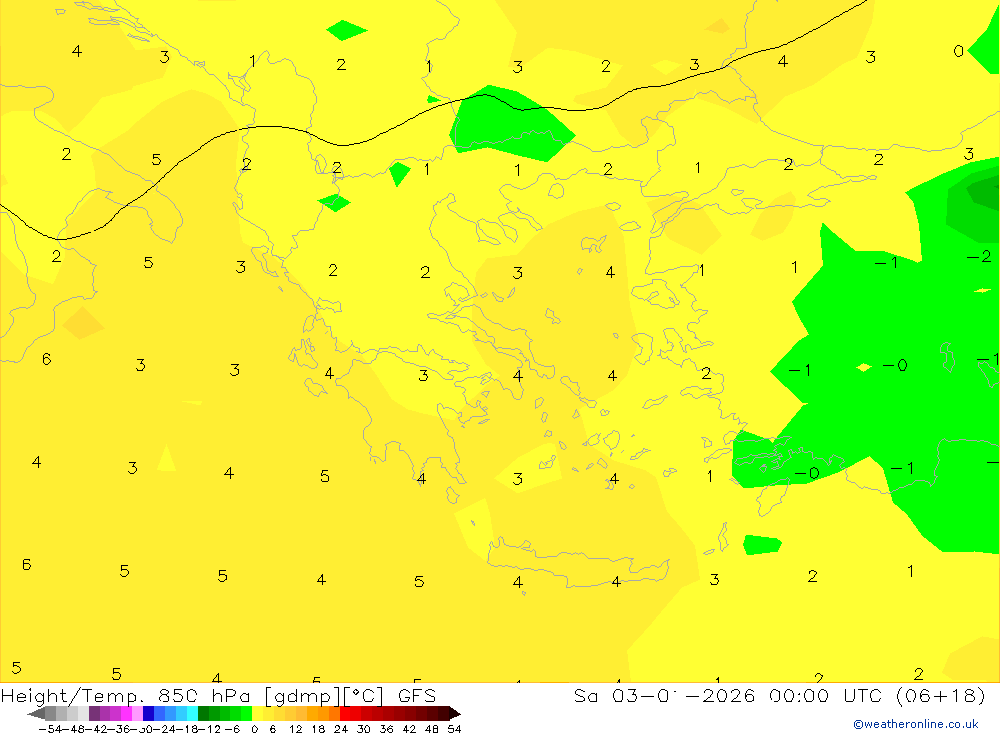Click the dark right arrow end of the color scale
This screenshot has height=733, width=1000.
point(455,714)
